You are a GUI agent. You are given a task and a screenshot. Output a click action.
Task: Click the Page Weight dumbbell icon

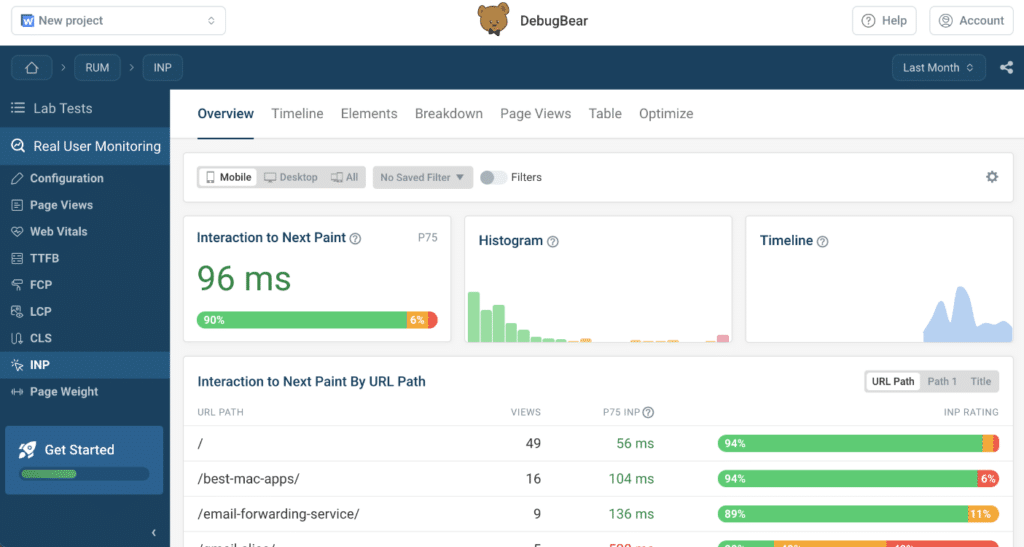click(x=17, y=392)
